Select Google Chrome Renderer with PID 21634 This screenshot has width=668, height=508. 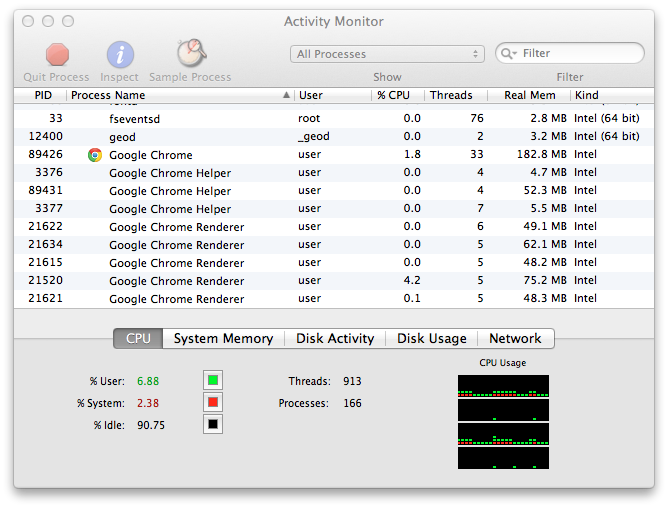(x=334, y=245)
